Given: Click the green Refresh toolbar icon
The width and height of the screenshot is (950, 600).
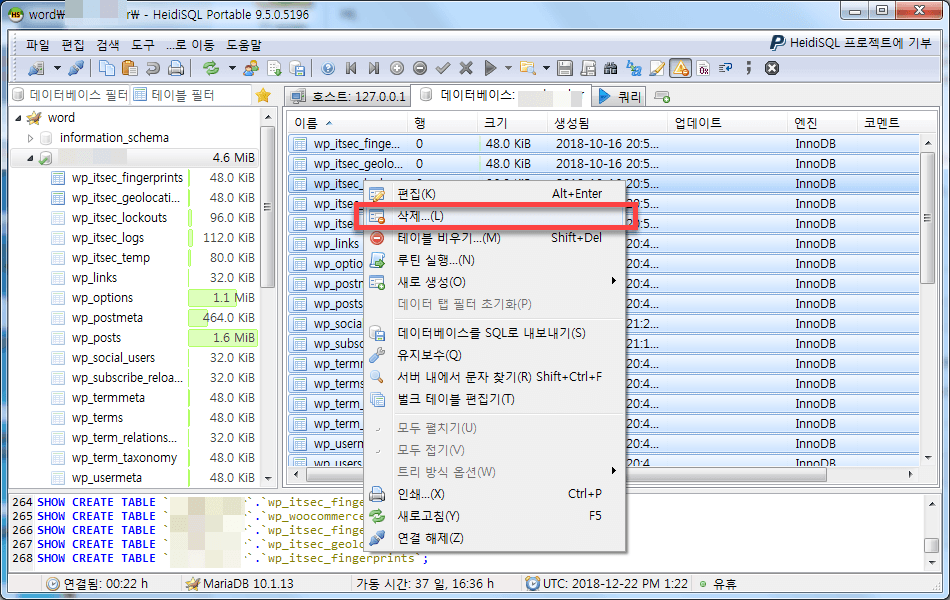Looking at the screenshot, I should pos(211,68).
